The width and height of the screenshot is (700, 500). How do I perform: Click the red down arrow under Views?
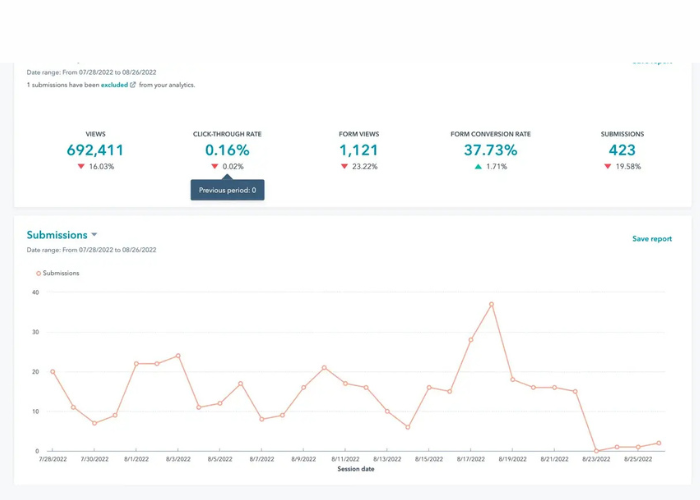[81, 166]
